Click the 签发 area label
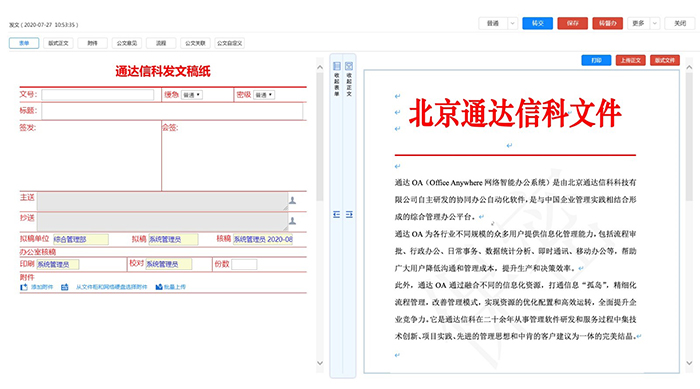700x389 pixels. (x=28, y=128)
